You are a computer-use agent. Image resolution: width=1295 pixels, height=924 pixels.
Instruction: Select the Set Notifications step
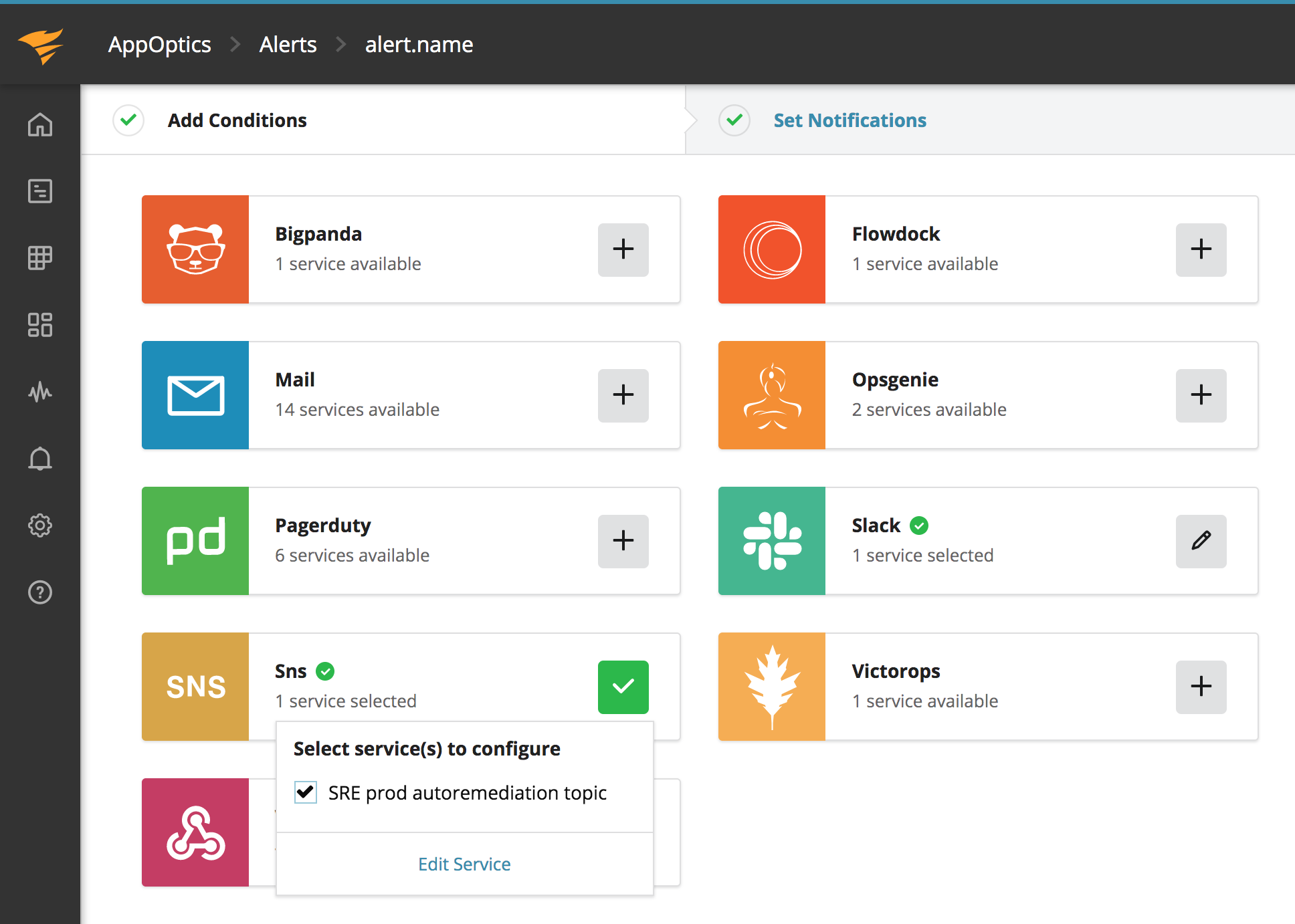click(x=850, y=120)
